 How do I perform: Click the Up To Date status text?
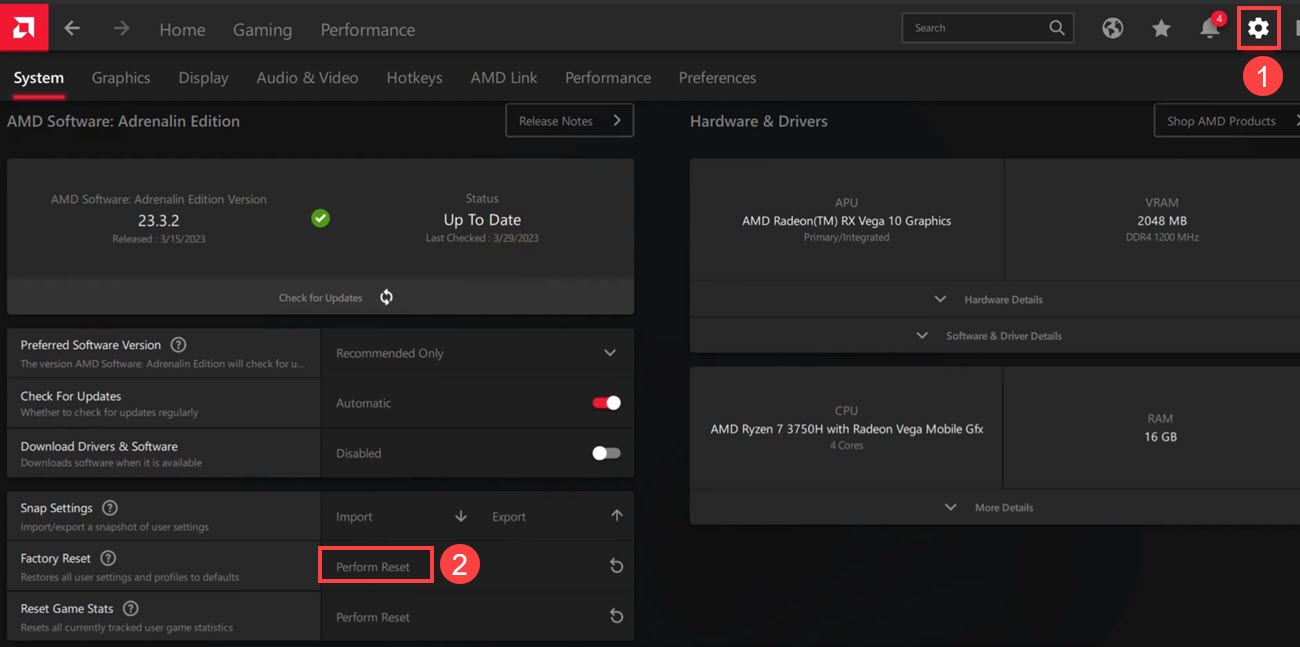[x=482, y=220]
